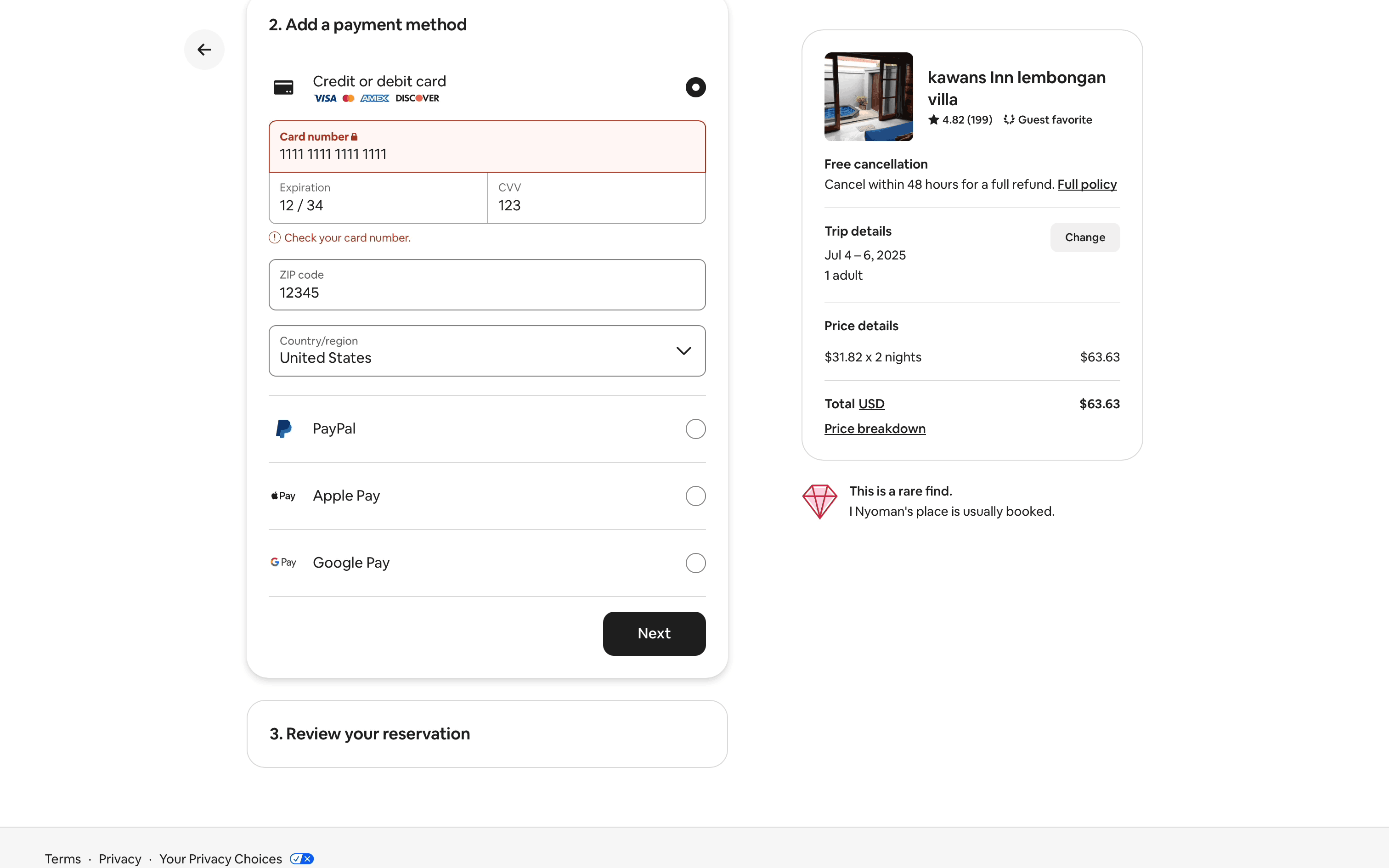Click the rare find diamond icon
This screenshot has height=868, width=1389.
click(819, 501)
